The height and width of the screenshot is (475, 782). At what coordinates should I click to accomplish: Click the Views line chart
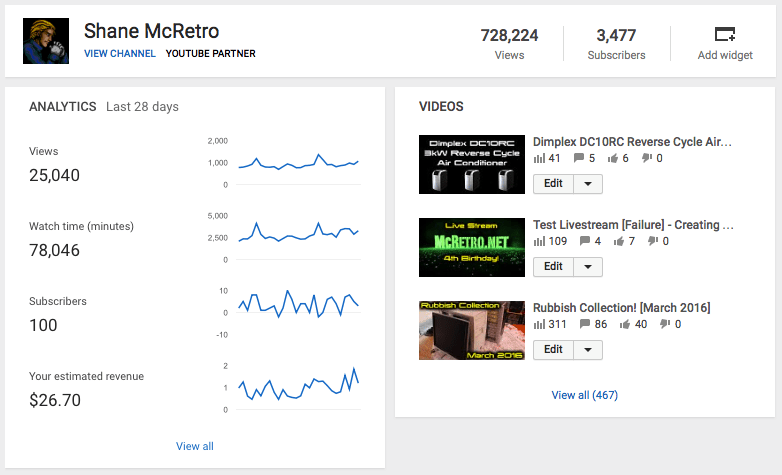[298, 163]
